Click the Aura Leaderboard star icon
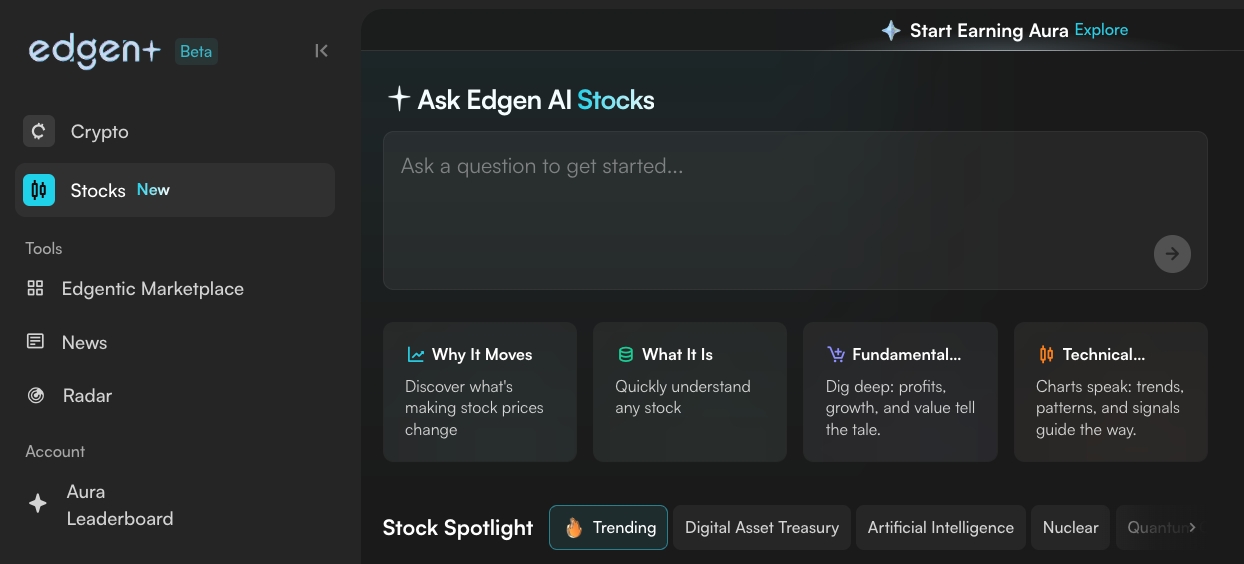 coord(37,504)
